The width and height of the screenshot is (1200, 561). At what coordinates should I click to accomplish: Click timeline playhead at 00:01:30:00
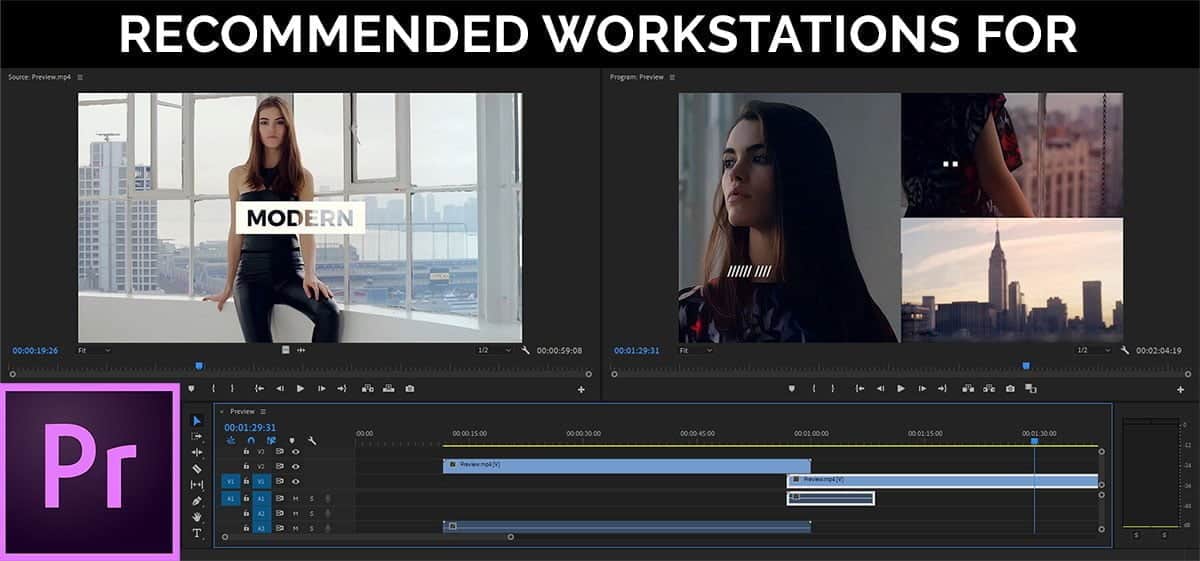coord(1034,440)
